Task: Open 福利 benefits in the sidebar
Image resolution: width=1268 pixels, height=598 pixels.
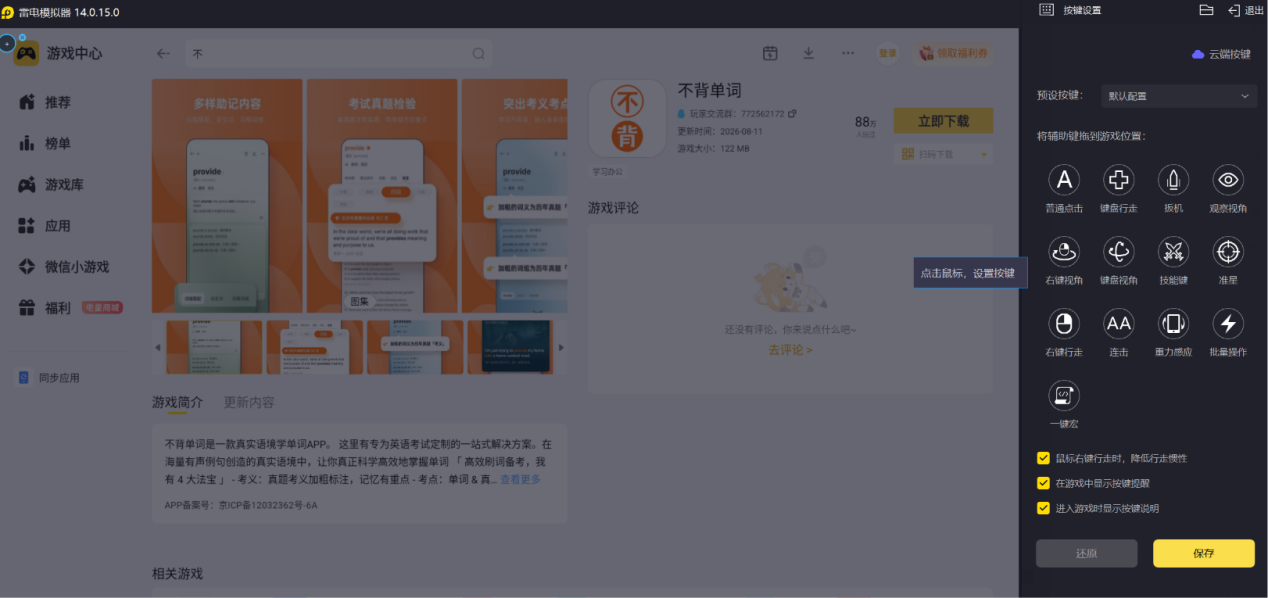Action: click(45, 308)
